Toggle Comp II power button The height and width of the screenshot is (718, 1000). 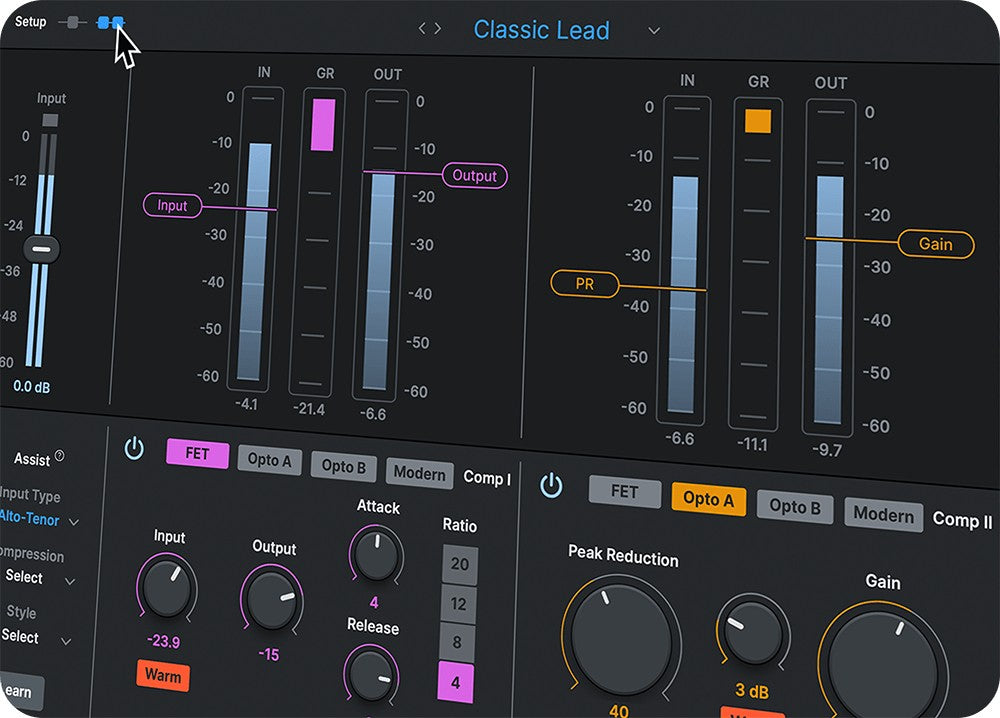(551, 486)
